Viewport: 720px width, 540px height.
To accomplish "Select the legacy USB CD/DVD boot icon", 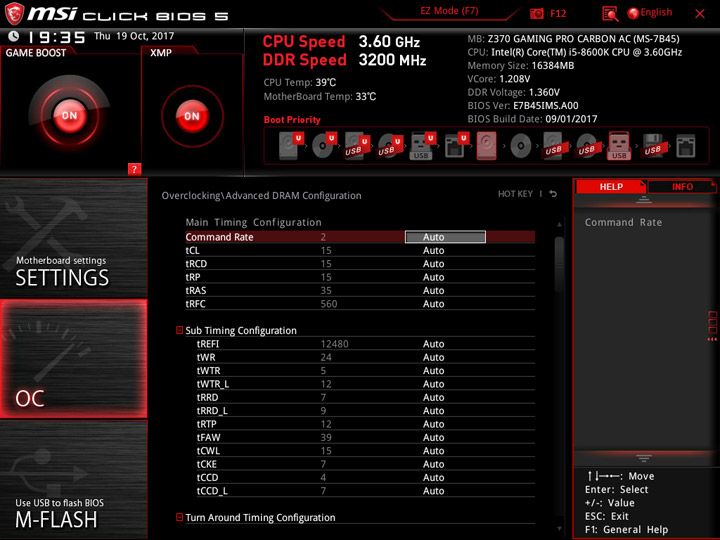I will coord(587,146).
